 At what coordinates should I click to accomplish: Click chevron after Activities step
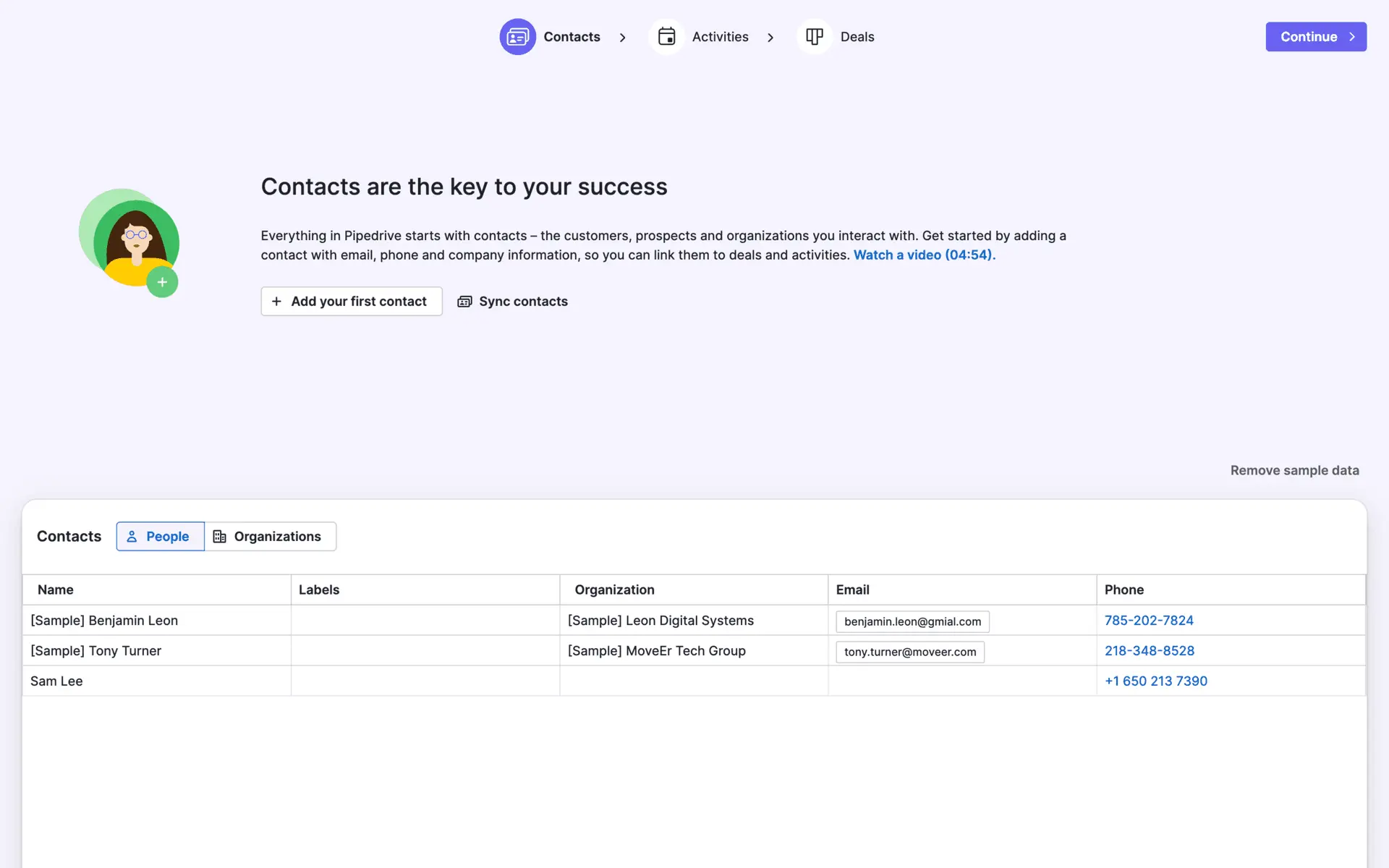click(x=770, y=38)
